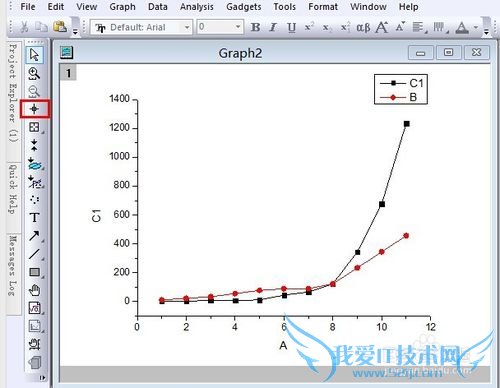Toggle Italic formatting
Image resolution: width=500 pixels, height=388 pixels.
[x=273, y=27]
